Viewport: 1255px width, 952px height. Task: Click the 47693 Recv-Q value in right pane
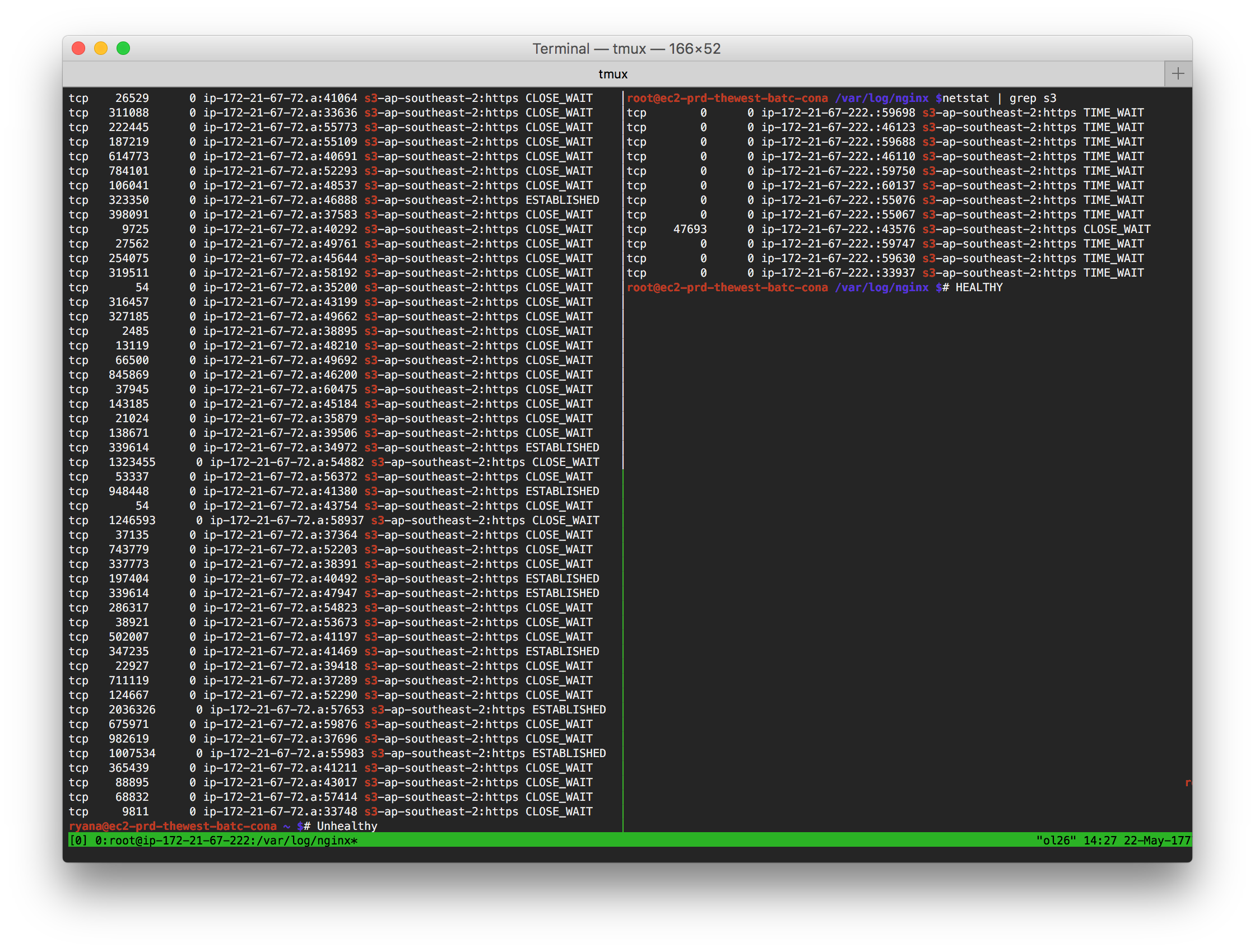(x=689, y=229)
